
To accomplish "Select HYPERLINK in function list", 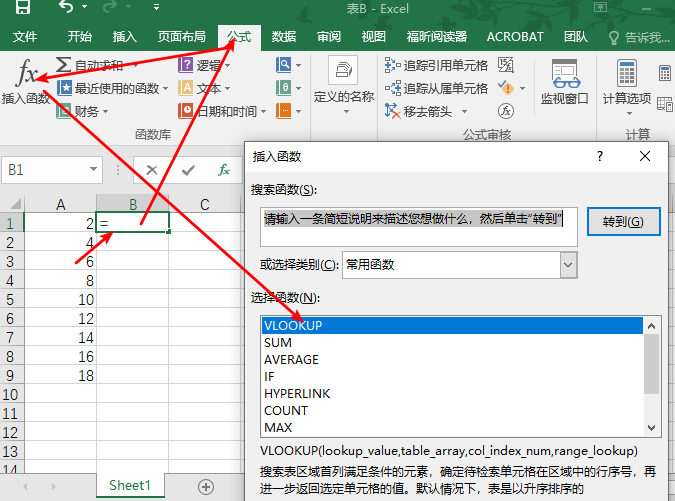I will 452,393.
